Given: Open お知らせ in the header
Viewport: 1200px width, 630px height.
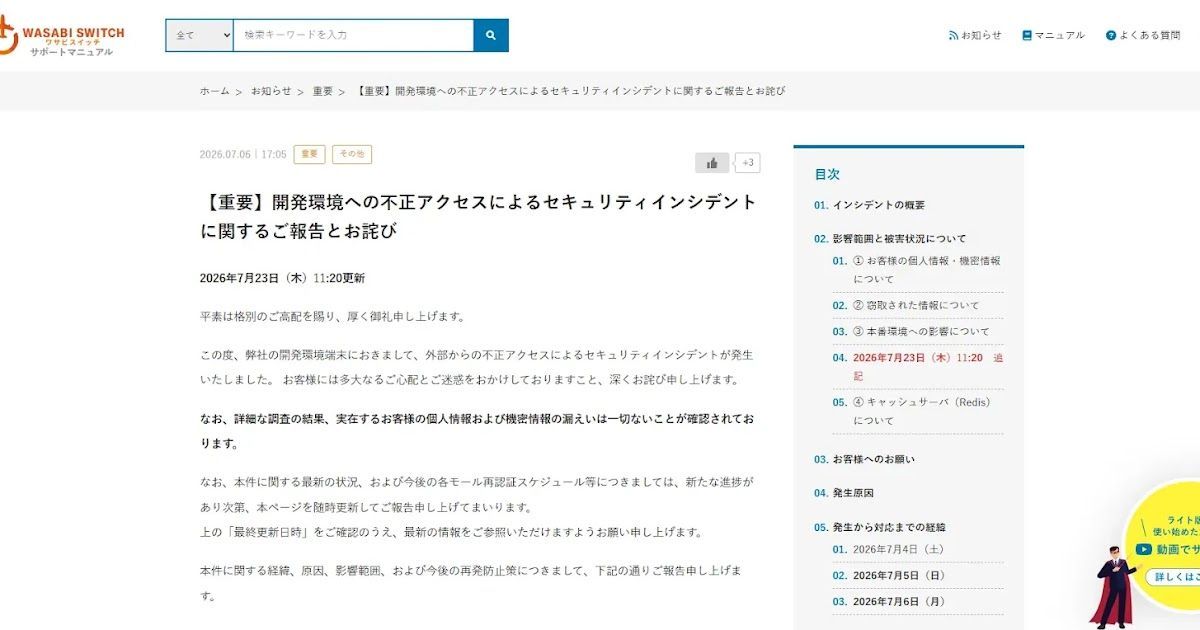Looking at the screenshot, I should pyautogui.click(x=975, y=35).
